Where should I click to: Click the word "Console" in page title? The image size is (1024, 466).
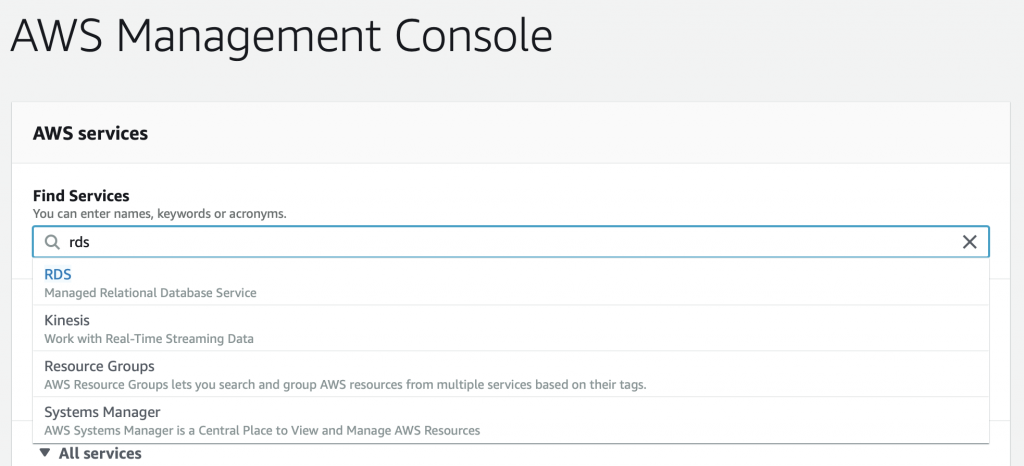(x=473, y=36)
